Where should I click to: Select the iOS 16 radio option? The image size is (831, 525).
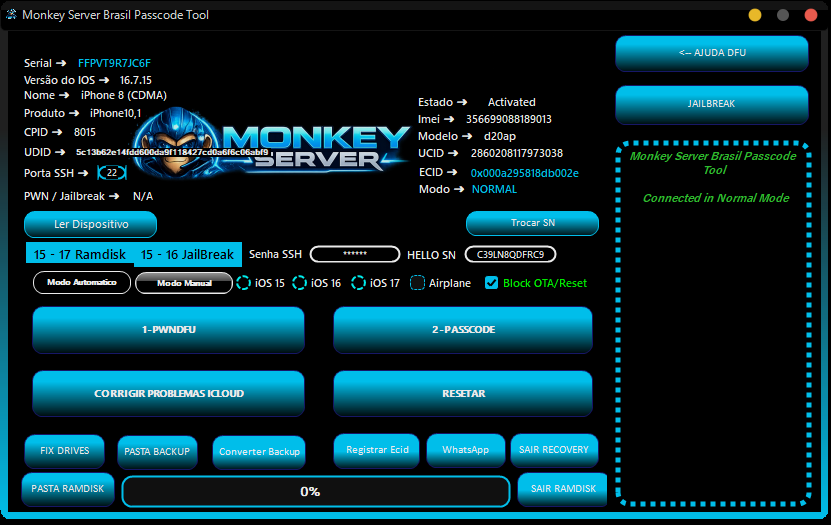tap(300, 283)
